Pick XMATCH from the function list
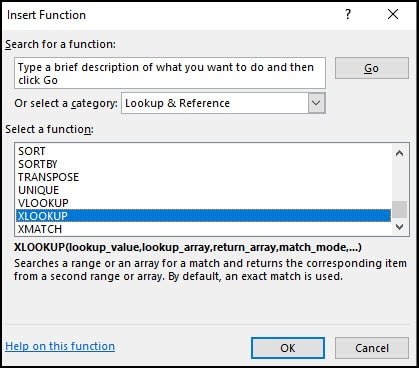The image size is (419, 368). [x=204, y=229]
